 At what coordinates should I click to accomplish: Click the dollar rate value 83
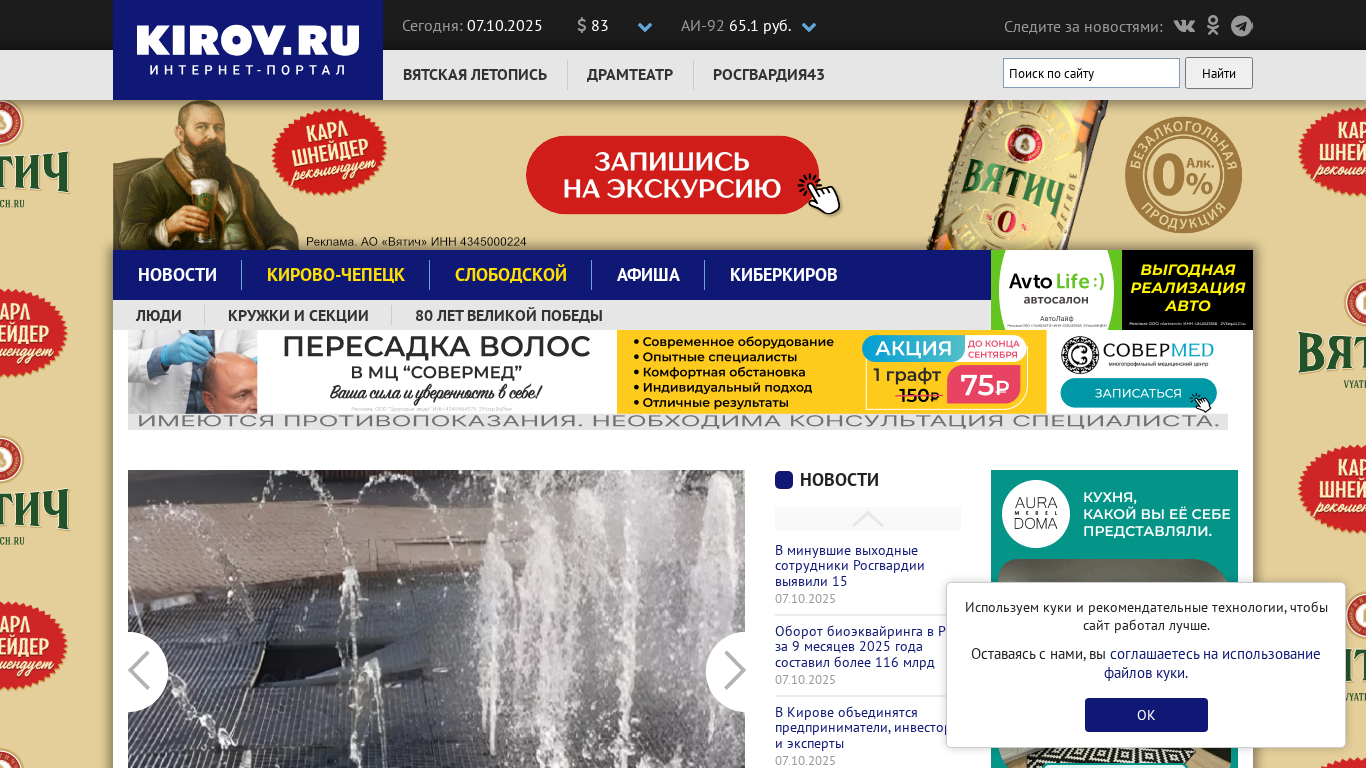[600, 26]
